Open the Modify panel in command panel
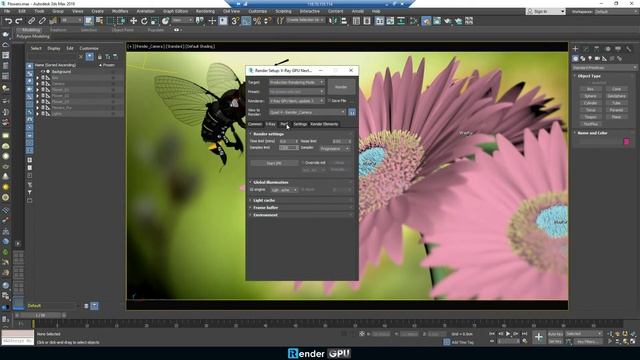The width and height of the screenshot is (640, 360). point(586,49)
